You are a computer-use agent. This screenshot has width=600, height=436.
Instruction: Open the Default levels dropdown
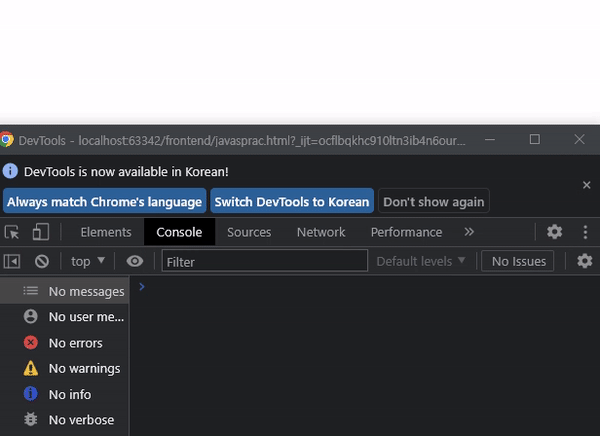click(x=421, y=261)
